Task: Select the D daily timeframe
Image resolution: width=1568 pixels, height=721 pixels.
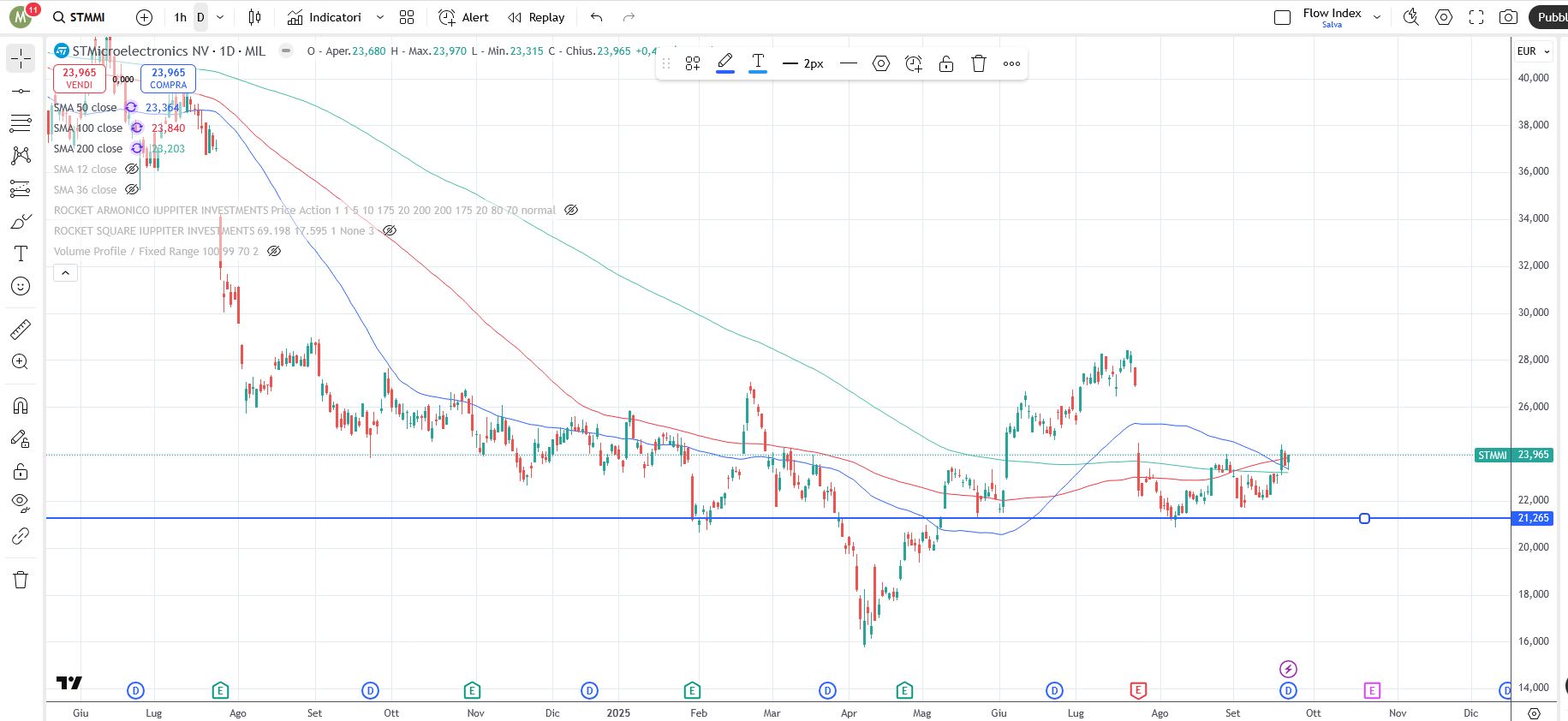Action: click(200, 17)
